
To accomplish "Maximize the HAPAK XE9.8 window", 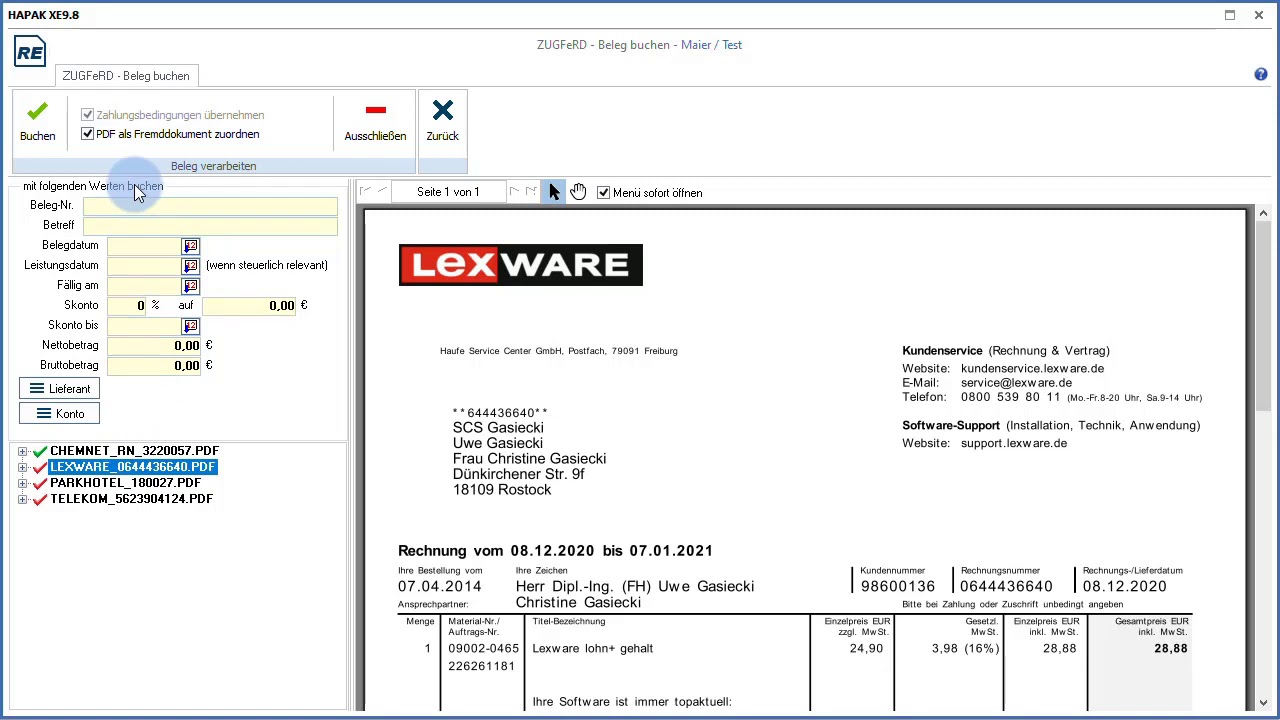I will click(1230, 15).
